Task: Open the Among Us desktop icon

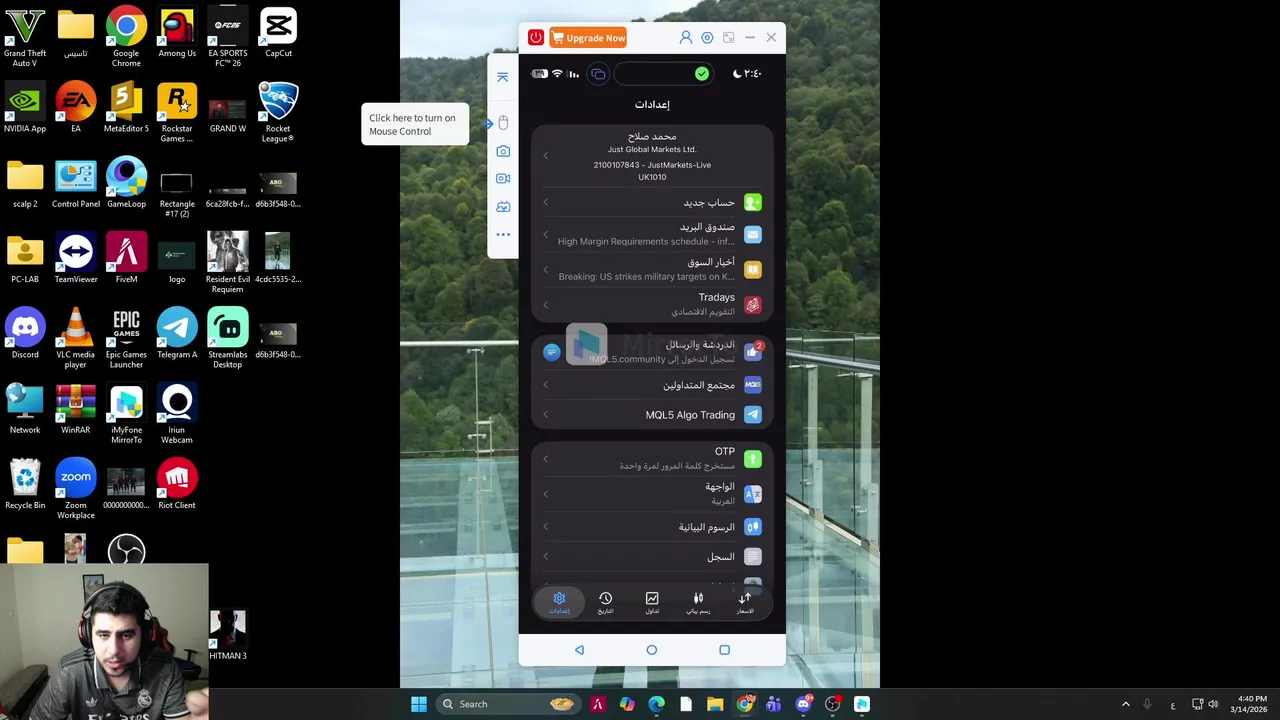Action: (x=177, y=33)
